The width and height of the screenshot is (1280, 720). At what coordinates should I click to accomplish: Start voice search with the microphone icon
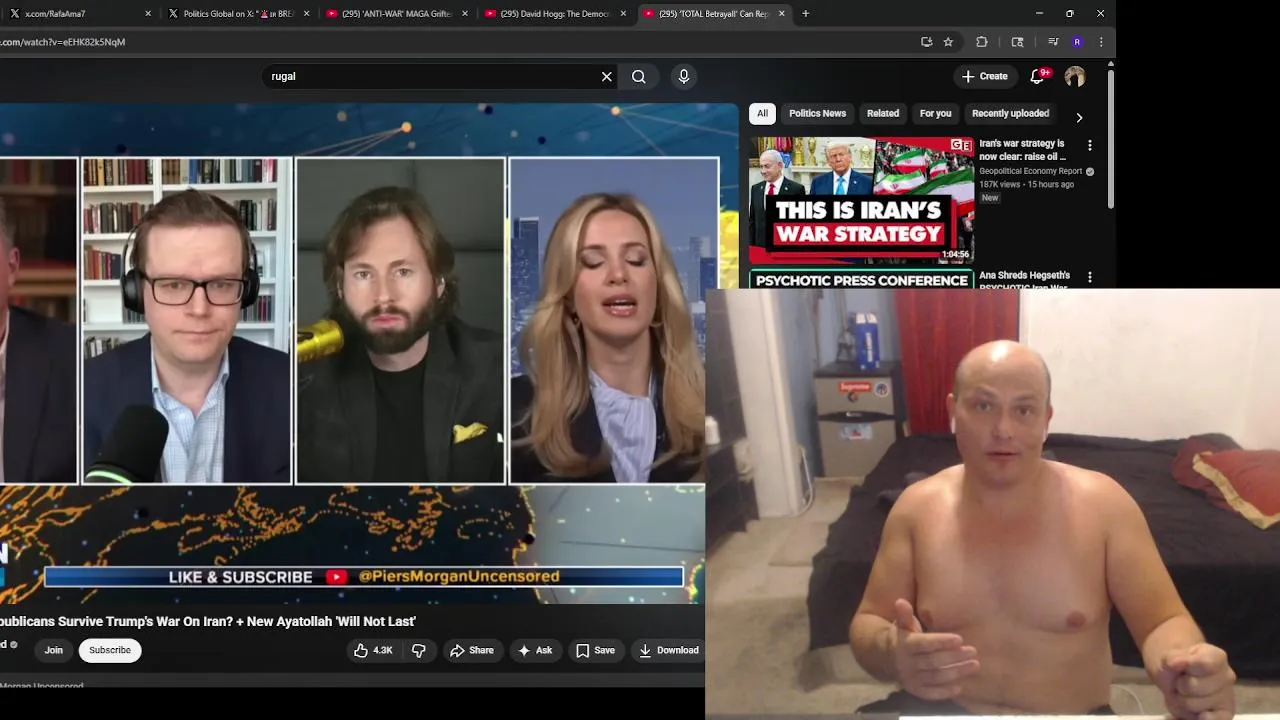(x=684, y=76)
